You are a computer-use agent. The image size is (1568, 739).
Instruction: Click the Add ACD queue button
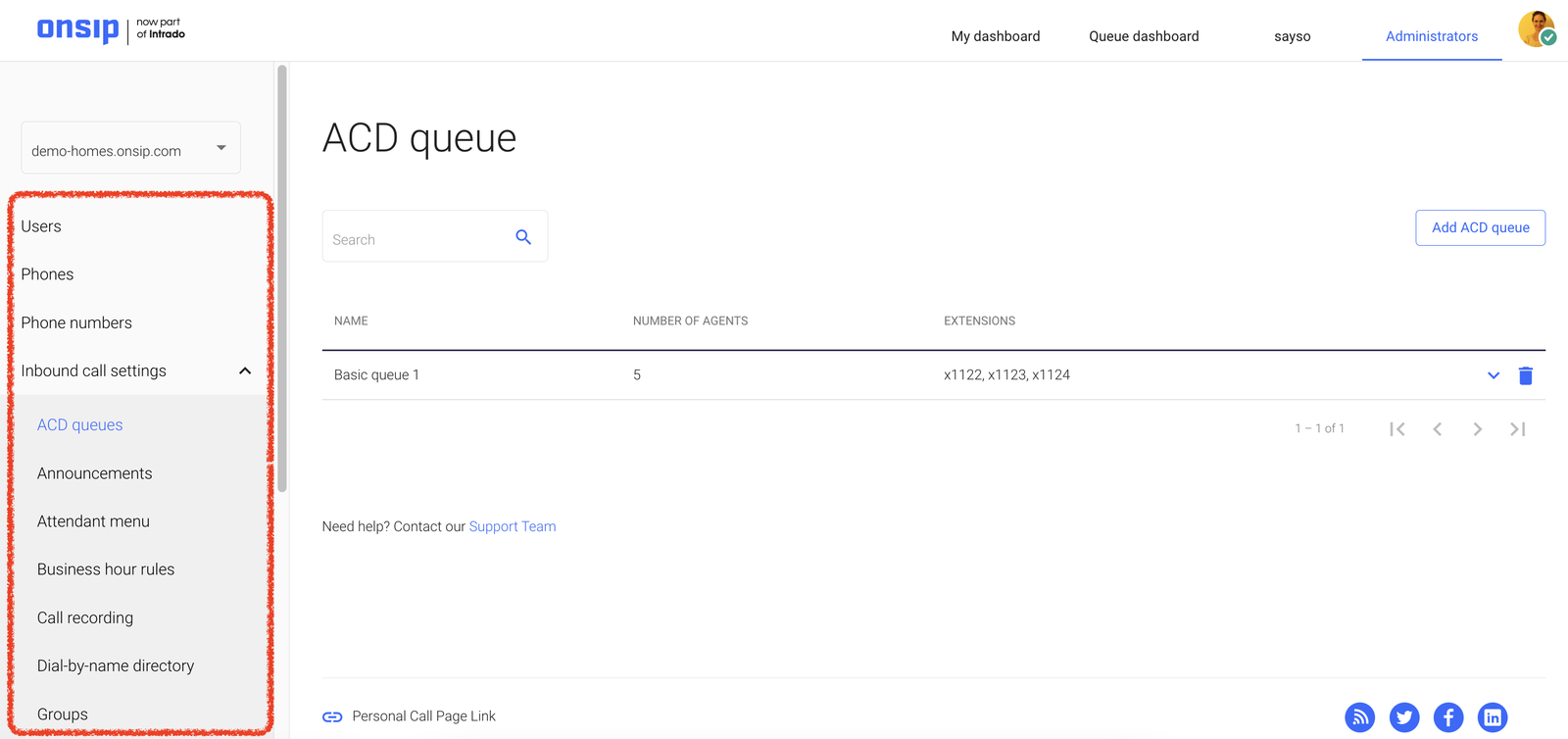pyautogui.click(x=1480, y=227)
